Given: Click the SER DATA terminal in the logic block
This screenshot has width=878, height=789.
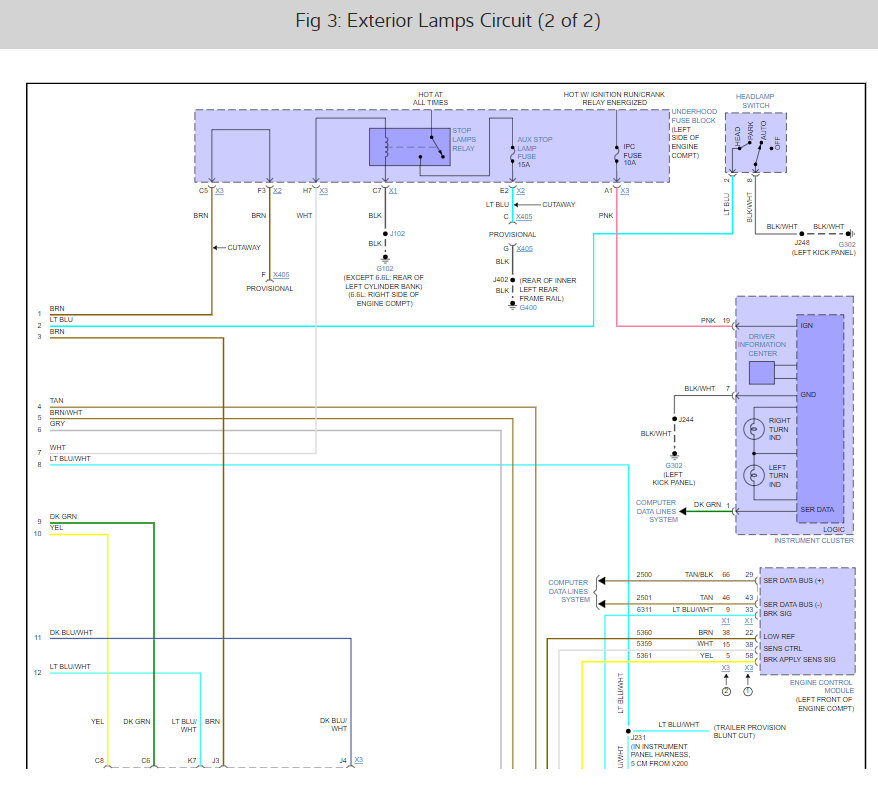Looking at the screenshot, I should (817, 510).
